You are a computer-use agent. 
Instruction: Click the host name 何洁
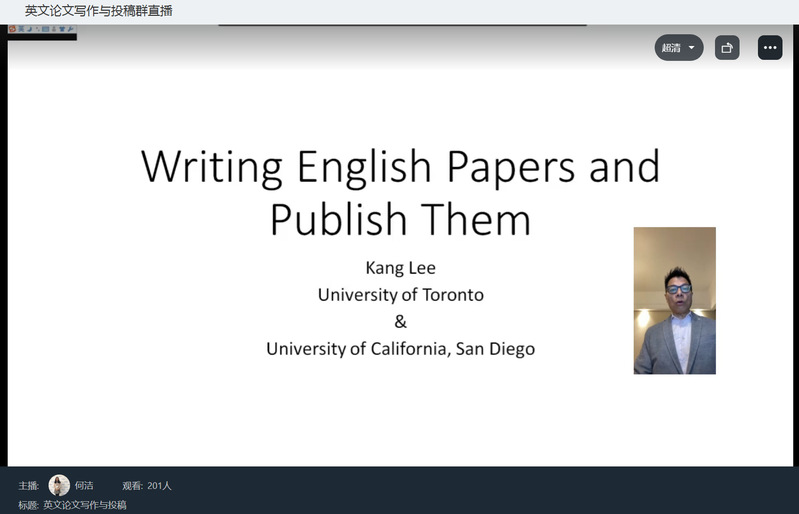84,486
